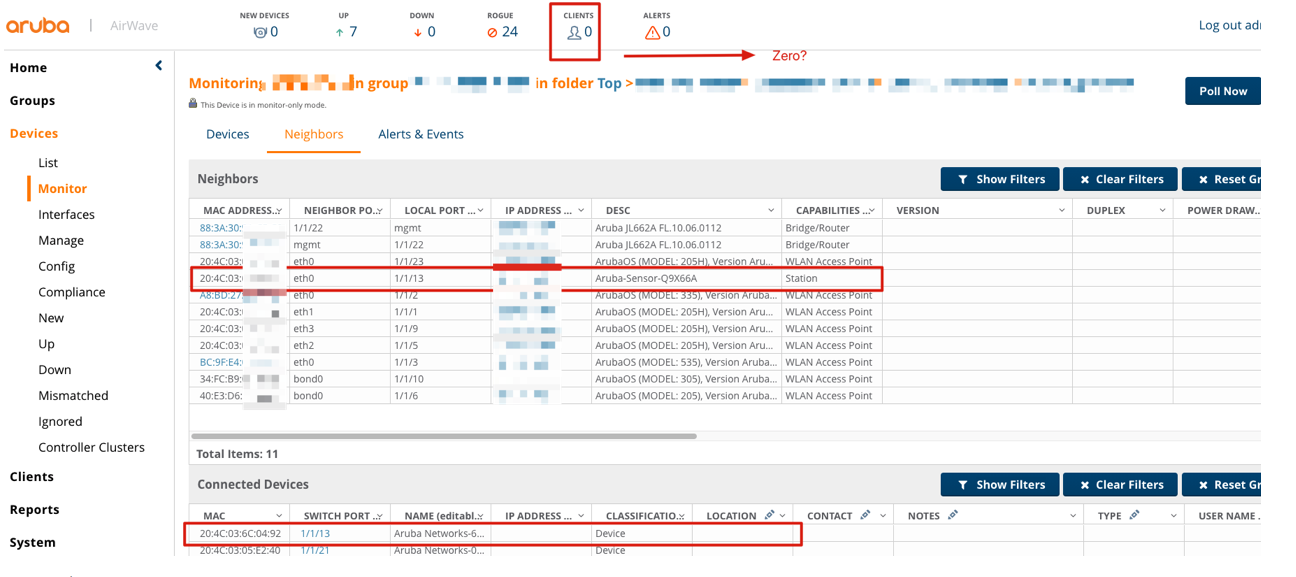This screenshot has height=577, width=1296.
Task: Open the Up devices counter
Action: pyautogui.click(x=344, y=25)
